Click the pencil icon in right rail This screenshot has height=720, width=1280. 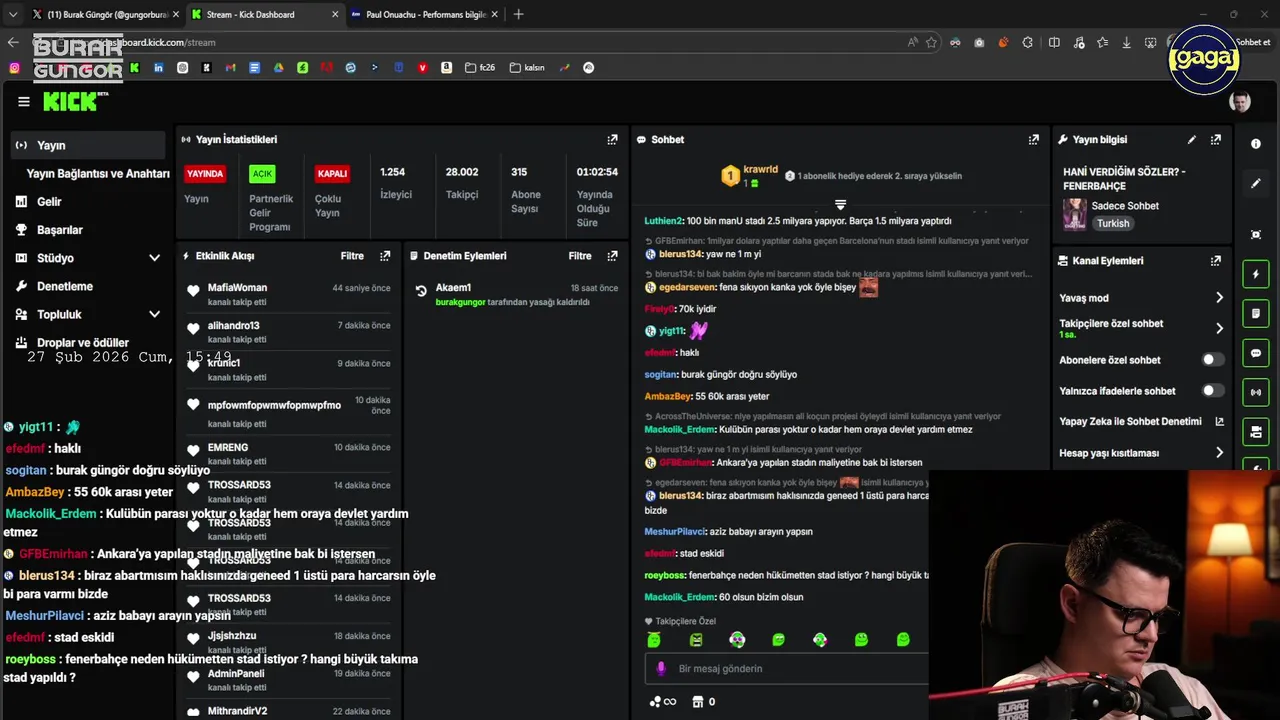(x=1256, y=184)
